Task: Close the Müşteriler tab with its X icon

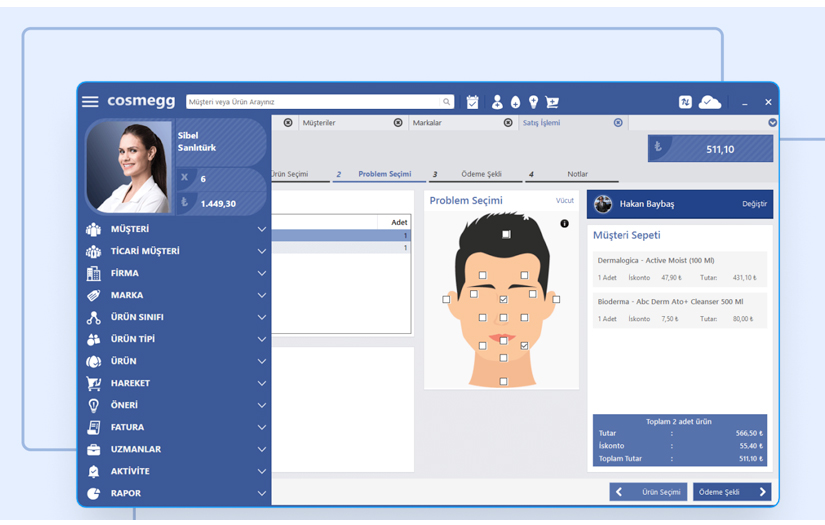Action: coord(398,123)
